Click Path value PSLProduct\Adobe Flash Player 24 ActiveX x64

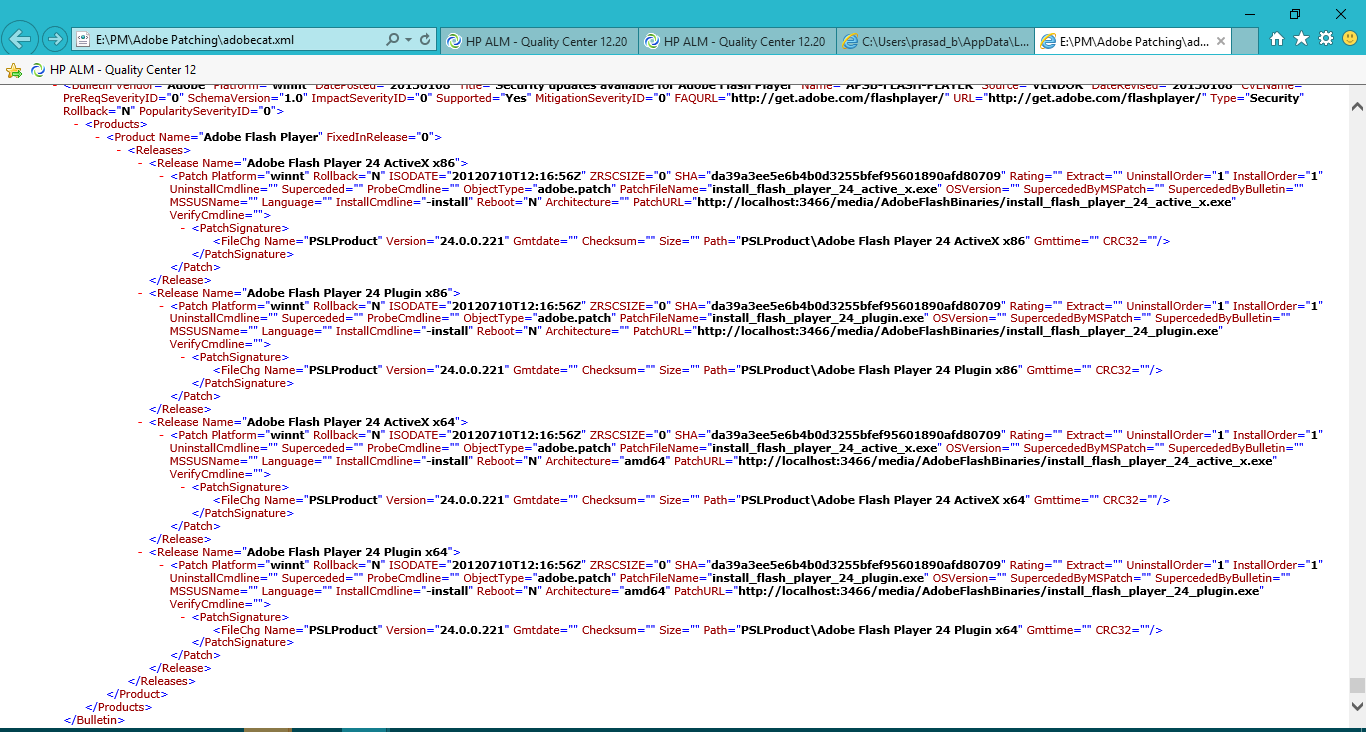click(883, 500)
